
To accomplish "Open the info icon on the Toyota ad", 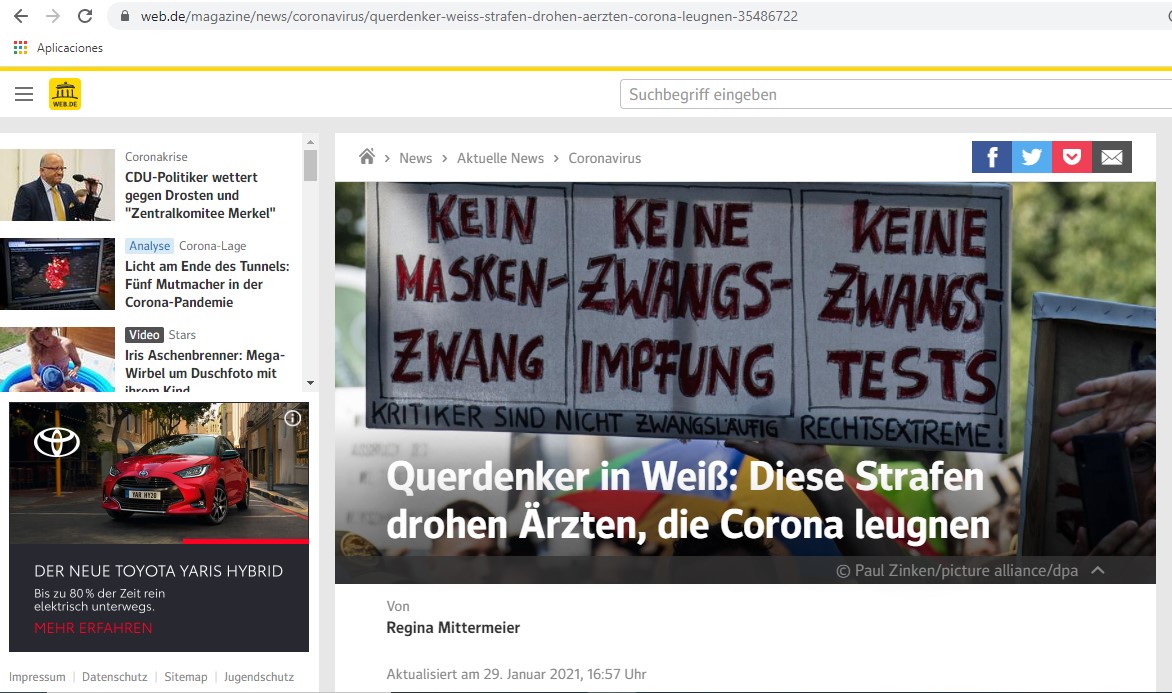I will tap(293, 419).
